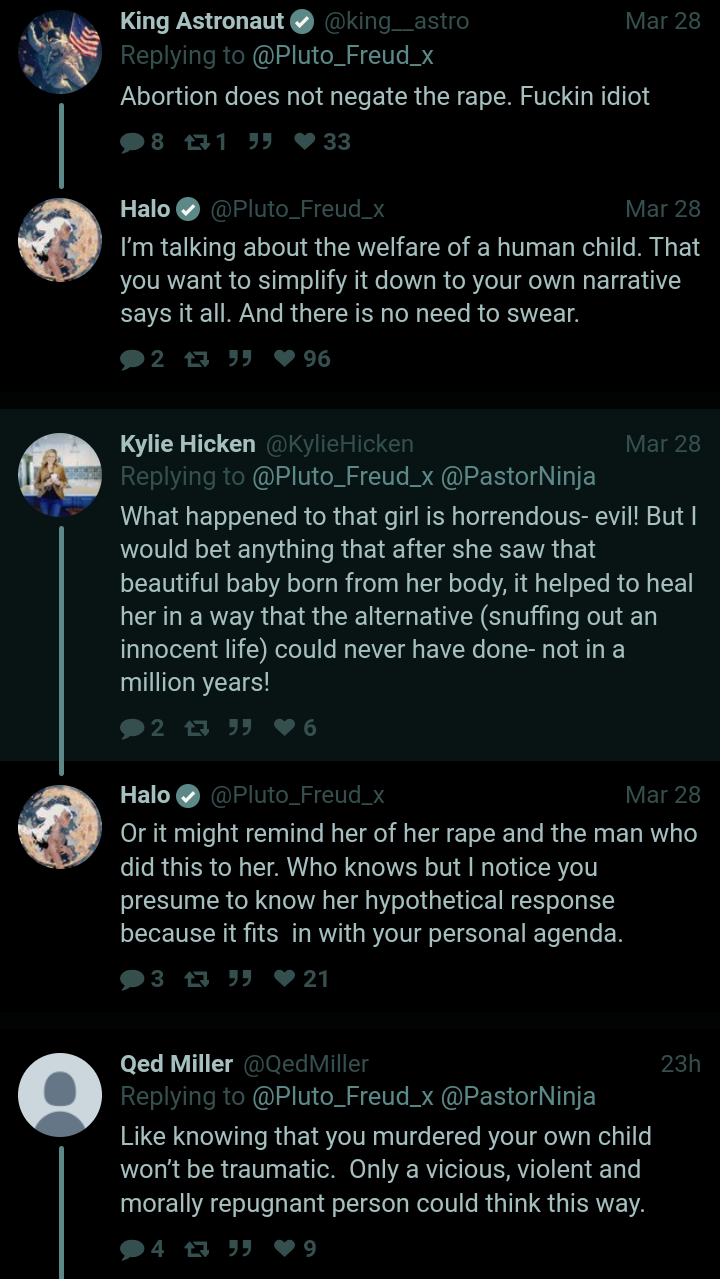Quote Kylie Hicken's tweet

click(239, 728)
